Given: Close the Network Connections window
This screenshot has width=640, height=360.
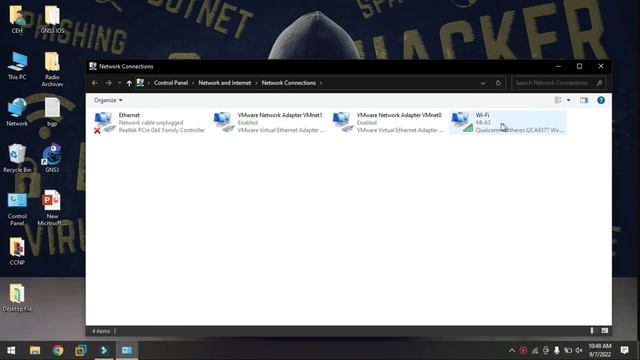Looking at the screenshot, I should [x=601, y=66].
